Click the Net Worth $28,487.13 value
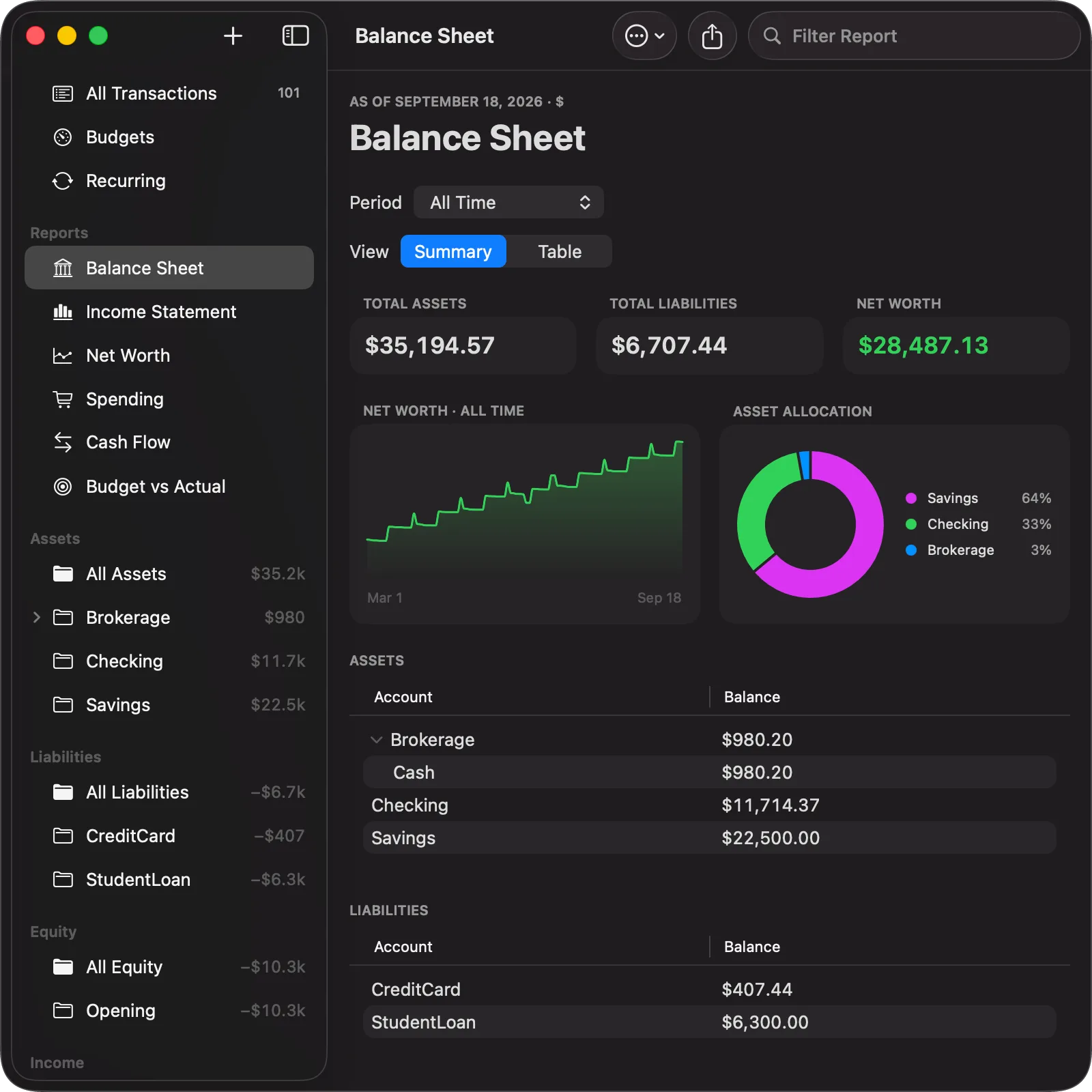 (x=923, y=345)
